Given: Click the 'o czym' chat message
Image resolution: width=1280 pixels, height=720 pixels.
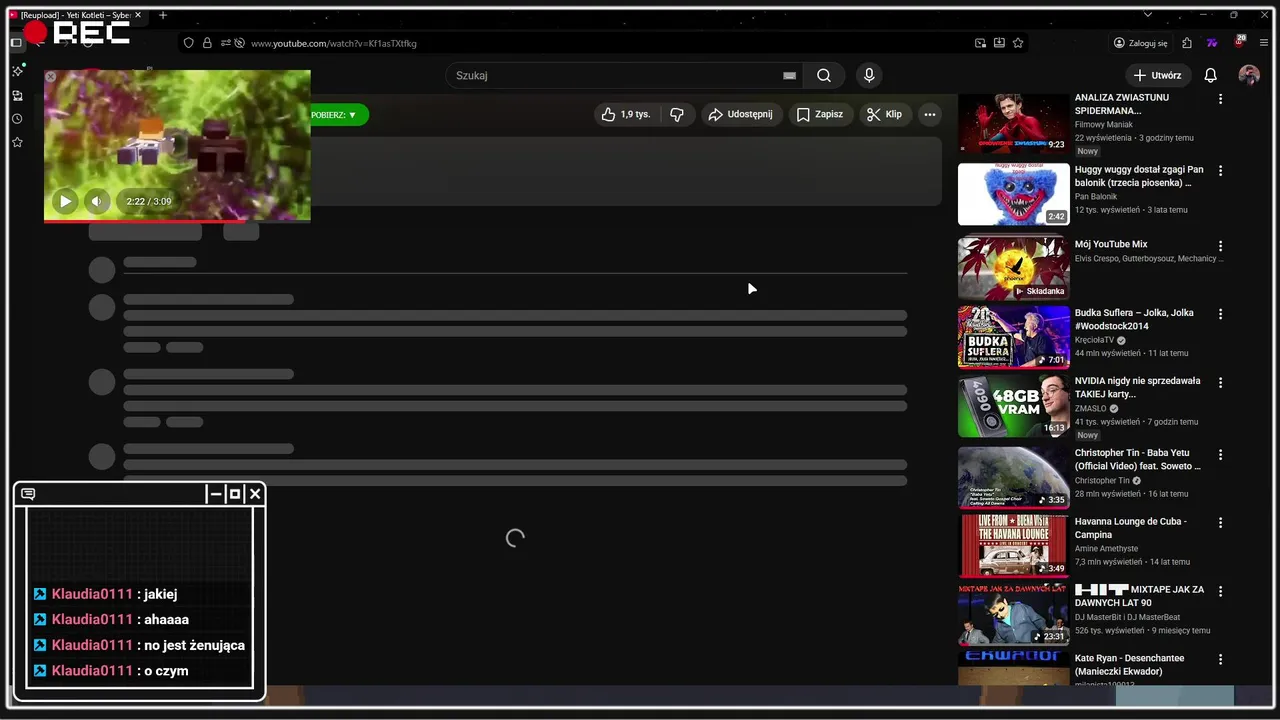Looking at the screenshot, I should [166, 671].
